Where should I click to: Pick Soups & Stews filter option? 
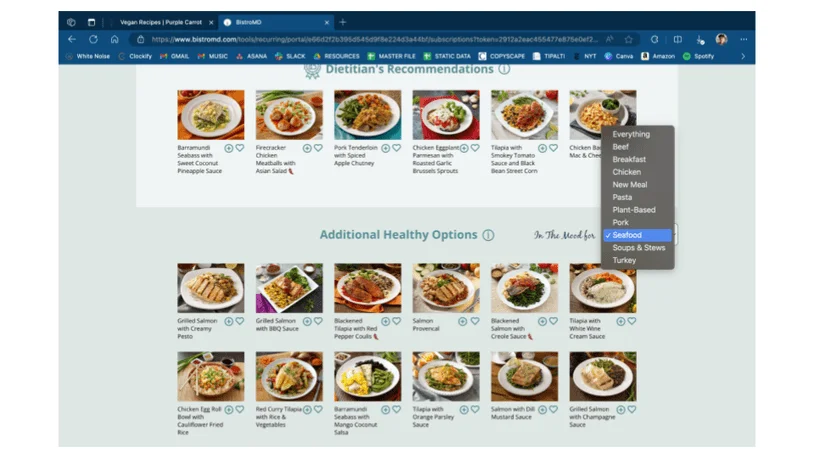(638, 248)
